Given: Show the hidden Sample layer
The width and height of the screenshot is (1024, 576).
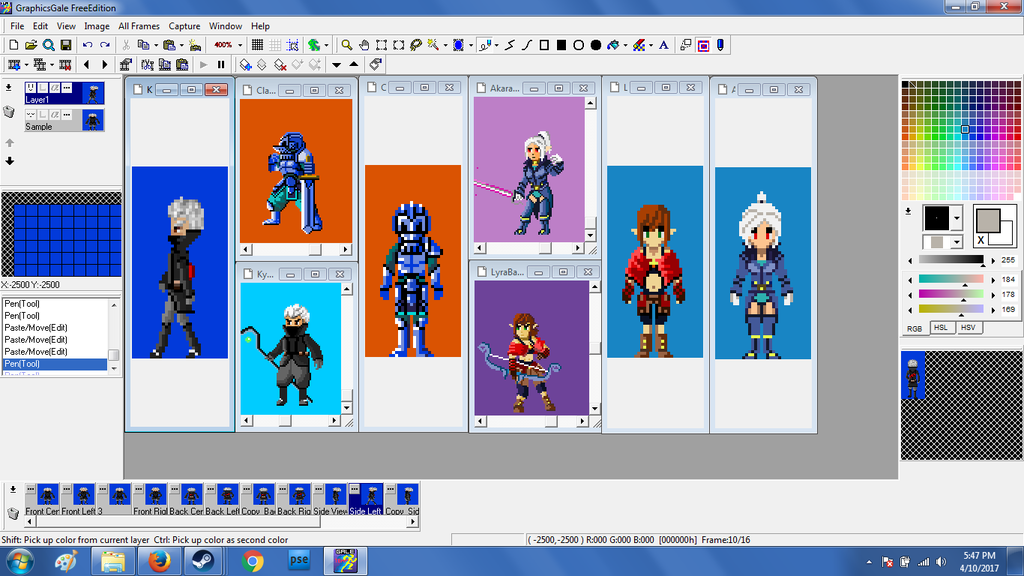Looking at the screenshot, I should click(31, 115).
